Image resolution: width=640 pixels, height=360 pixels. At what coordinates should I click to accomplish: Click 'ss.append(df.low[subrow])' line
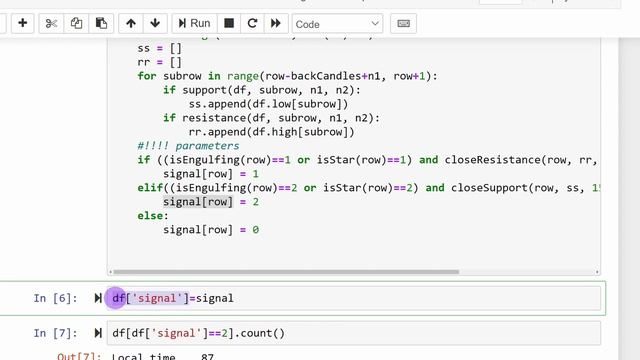pos(268,104)
